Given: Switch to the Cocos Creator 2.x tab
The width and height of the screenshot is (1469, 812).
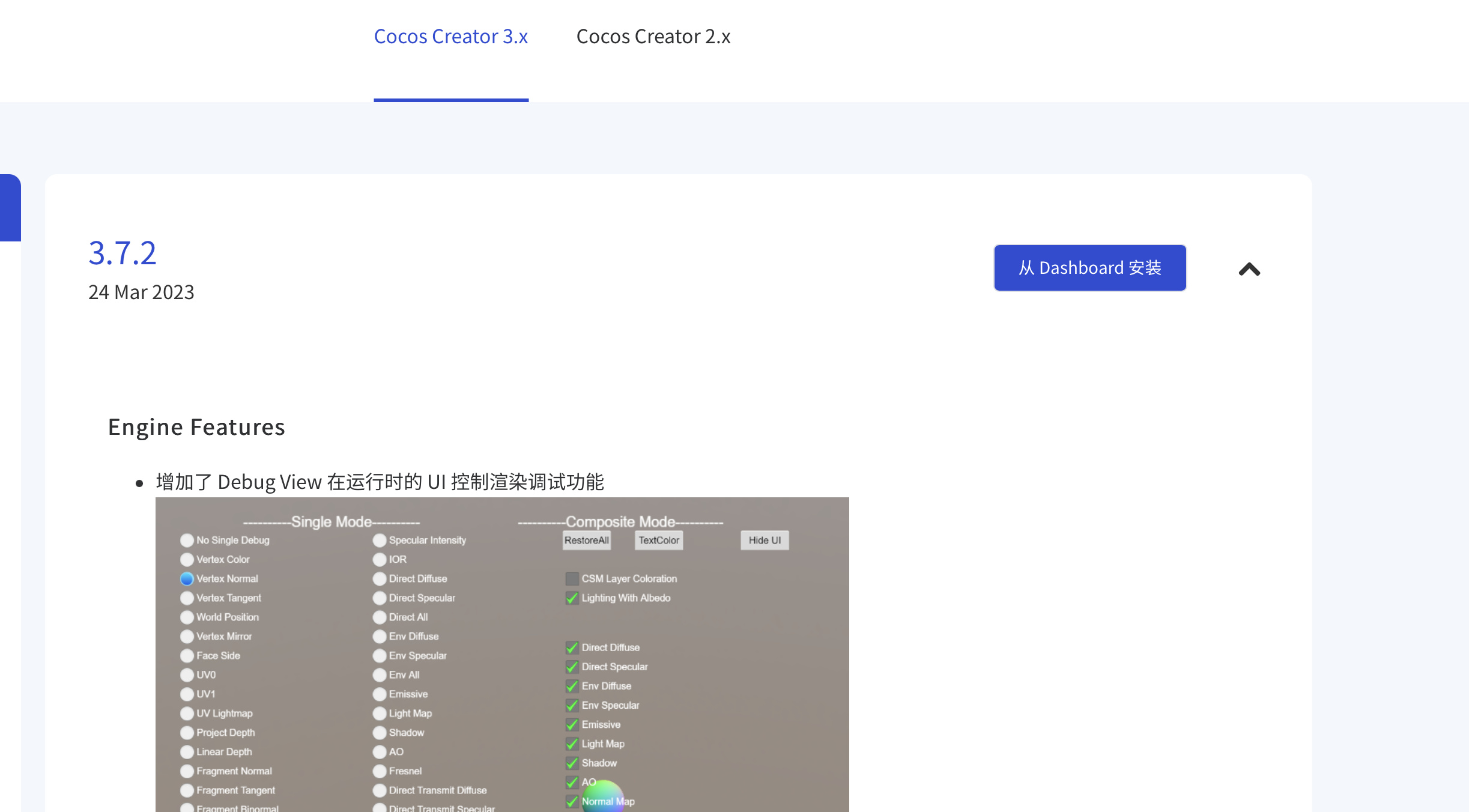Looking at the screenshot, I should (x=653, y=37).
